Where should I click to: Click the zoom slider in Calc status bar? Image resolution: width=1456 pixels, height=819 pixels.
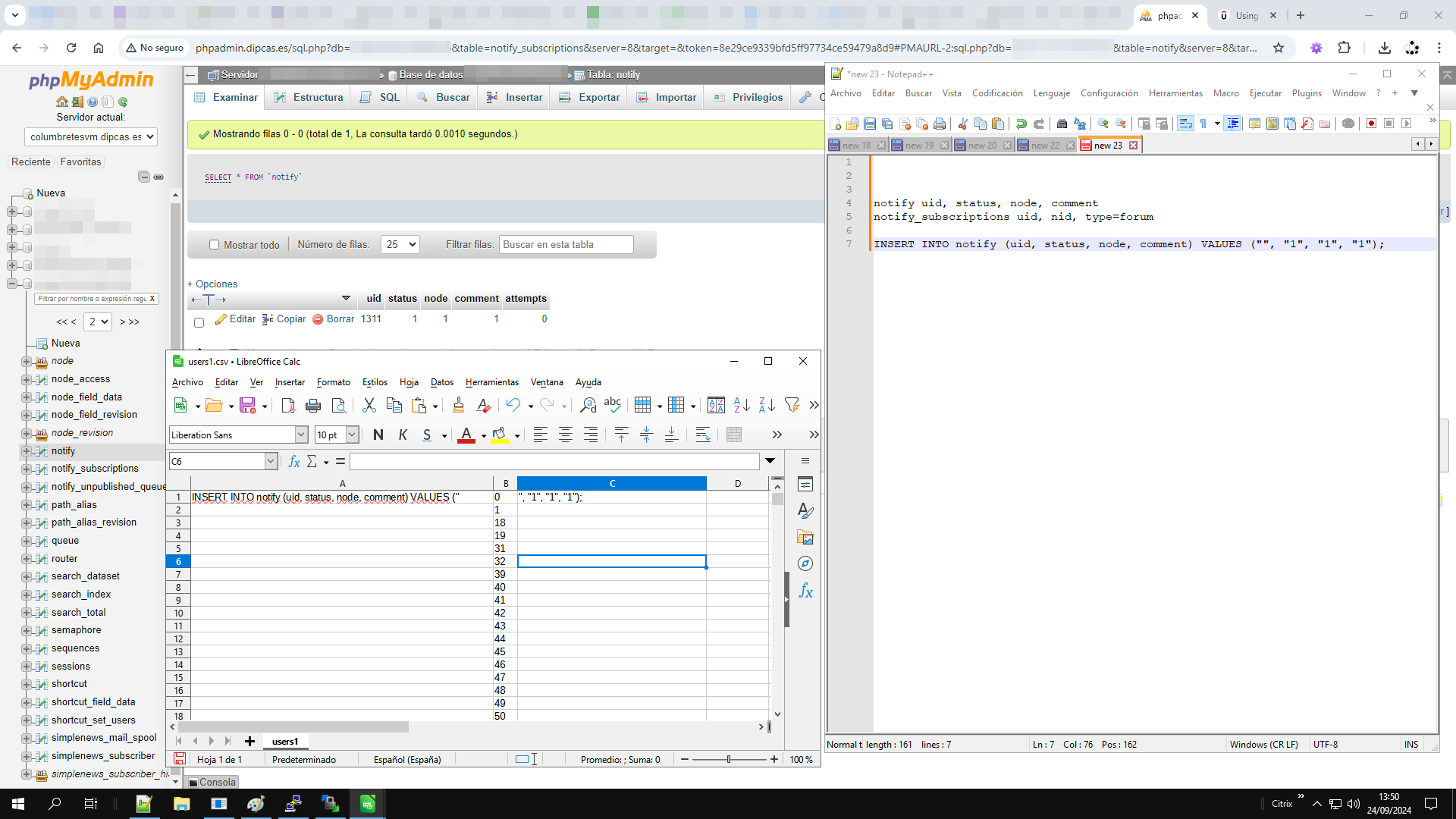(729, 759)
